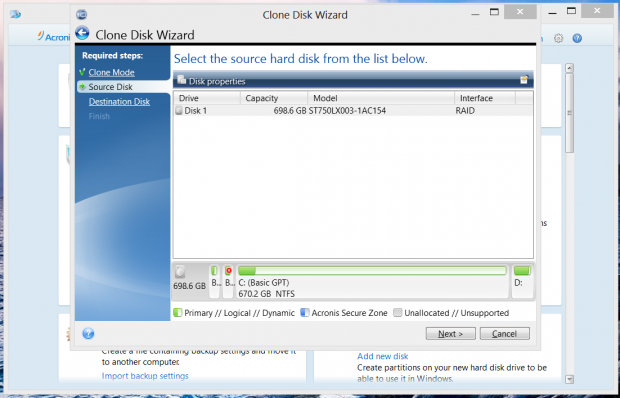This screenshot has width=620, height=398.
Task: Click the green Primary legend swatch
Action: pyautogui.click(x=178, y=313)
